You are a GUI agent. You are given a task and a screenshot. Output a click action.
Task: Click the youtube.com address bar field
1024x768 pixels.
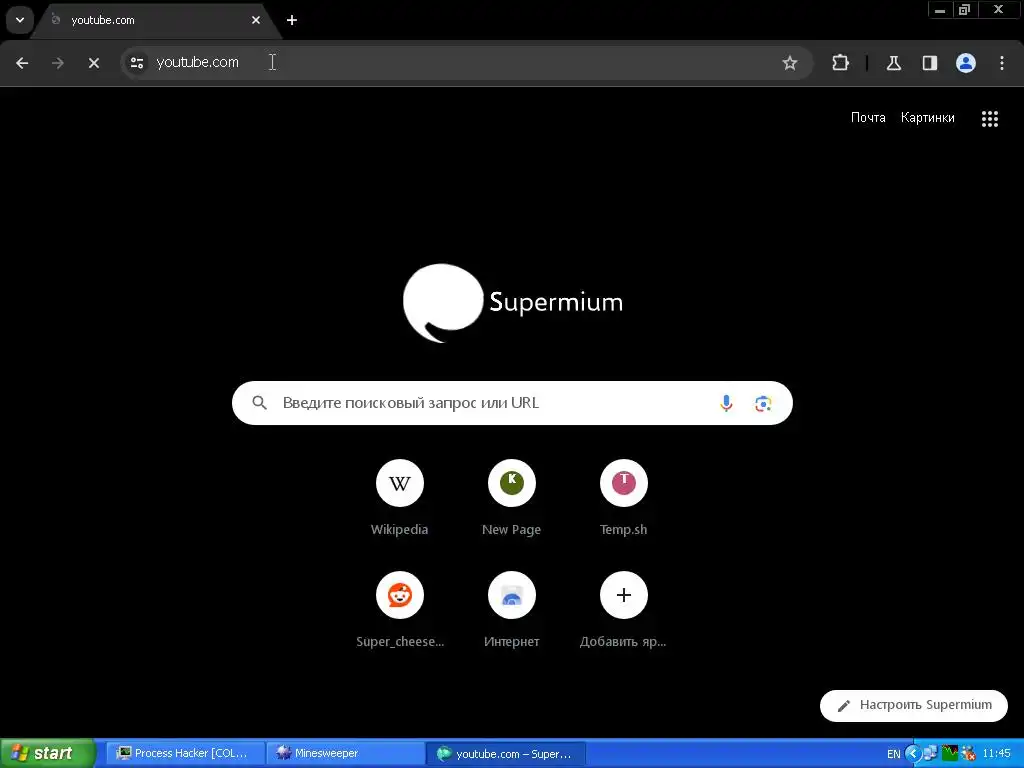pyautogui.click(x=467, y=63)
